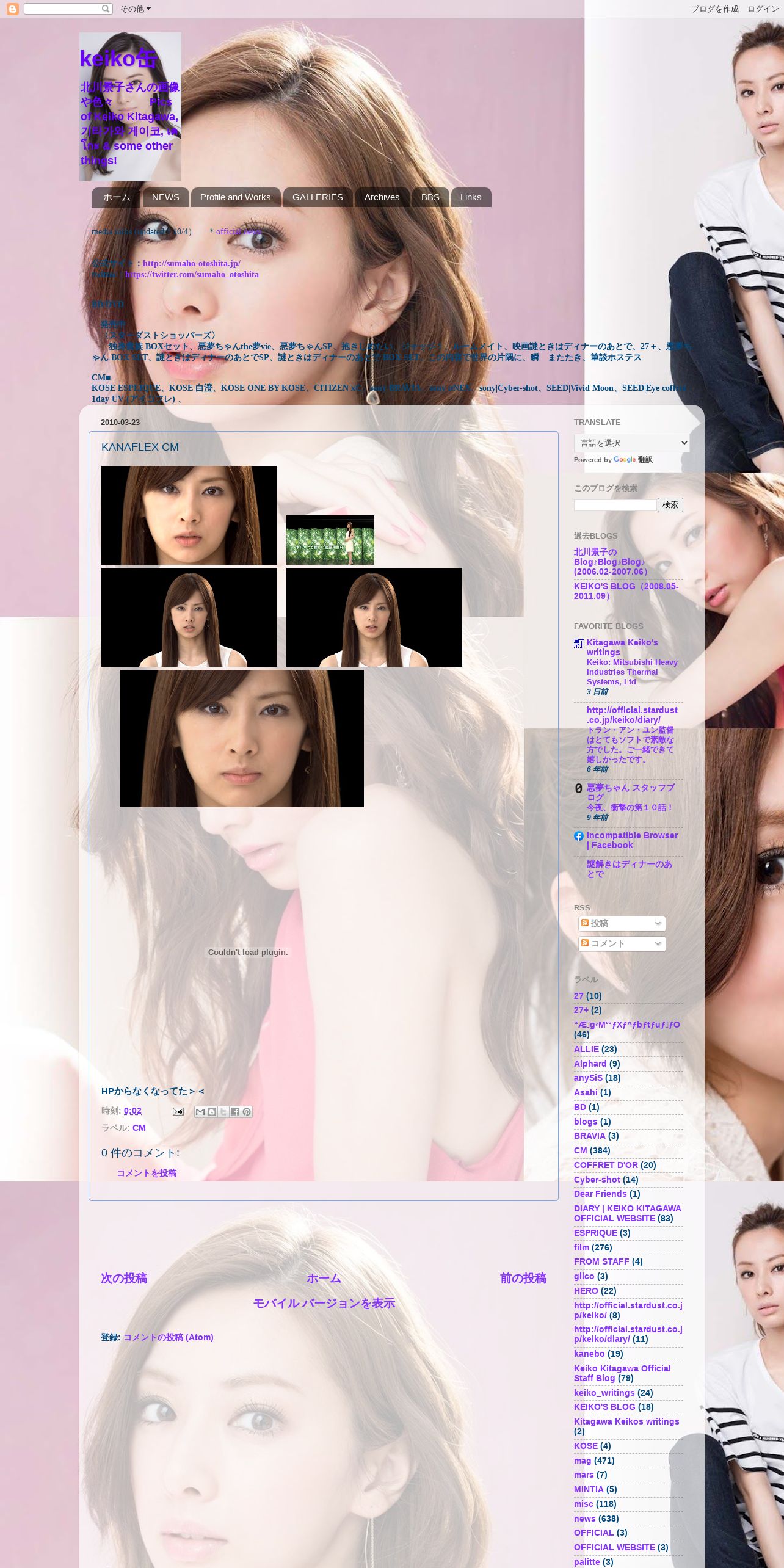The image size is (784, 1568).
Task: Select the Archives tab
Action: click(382, 197)
